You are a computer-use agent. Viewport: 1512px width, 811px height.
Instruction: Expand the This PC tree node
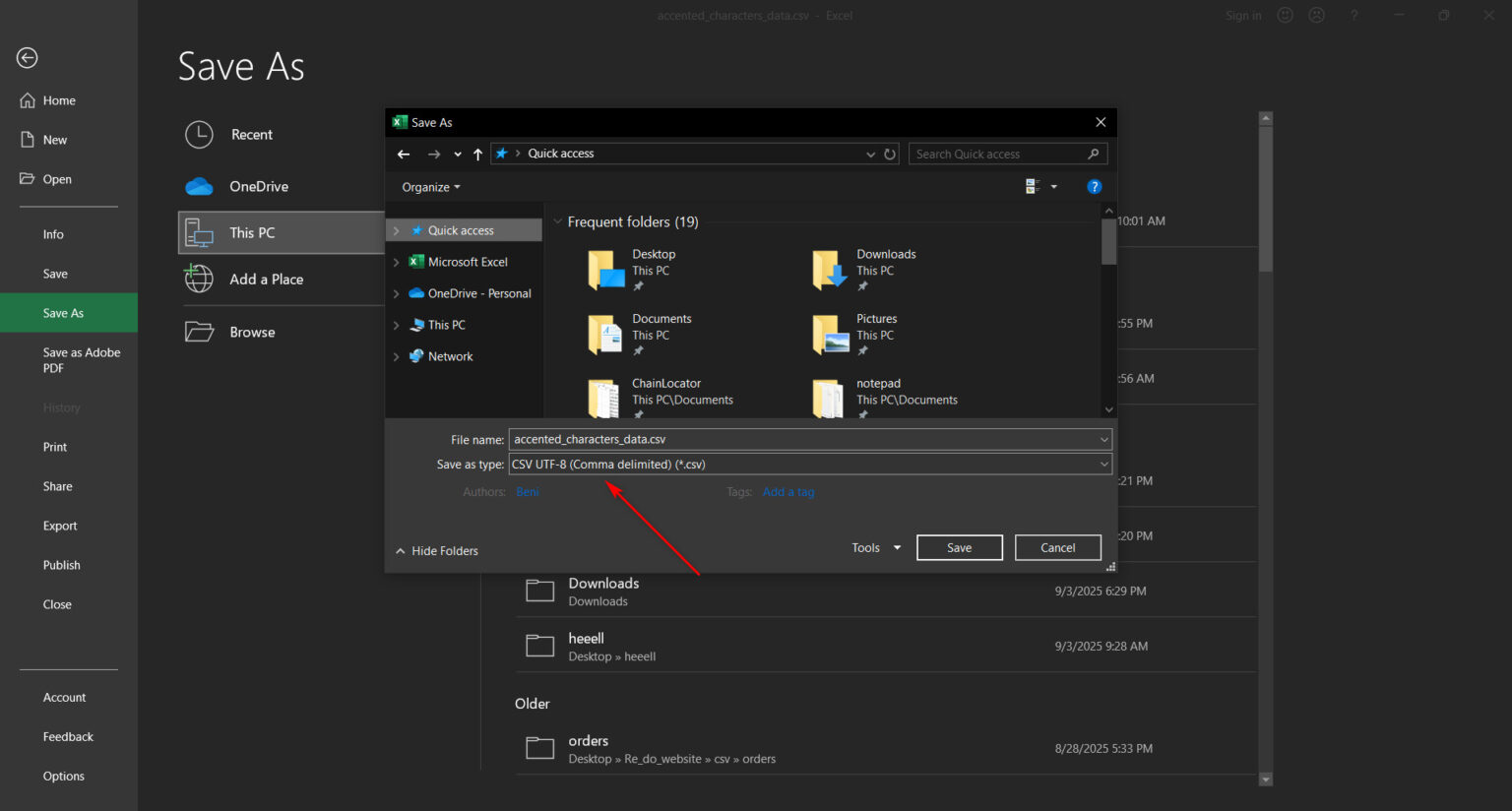(397, 326)
